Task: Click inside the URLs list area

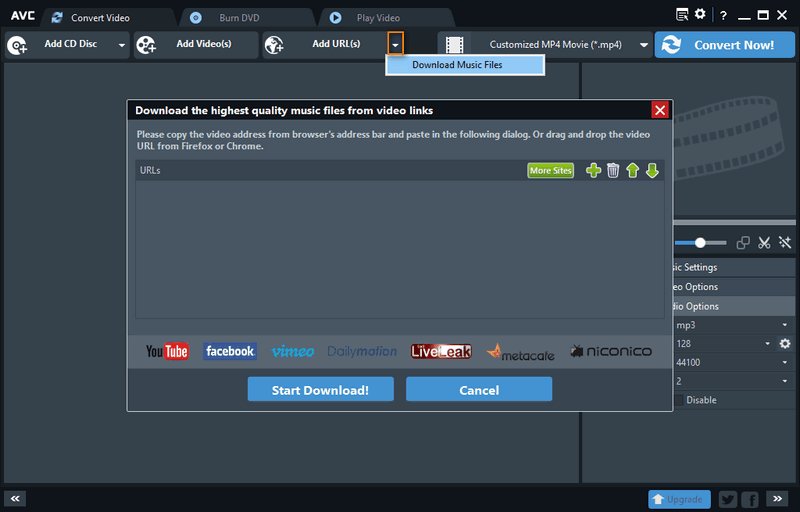Action: click(399, 249)
